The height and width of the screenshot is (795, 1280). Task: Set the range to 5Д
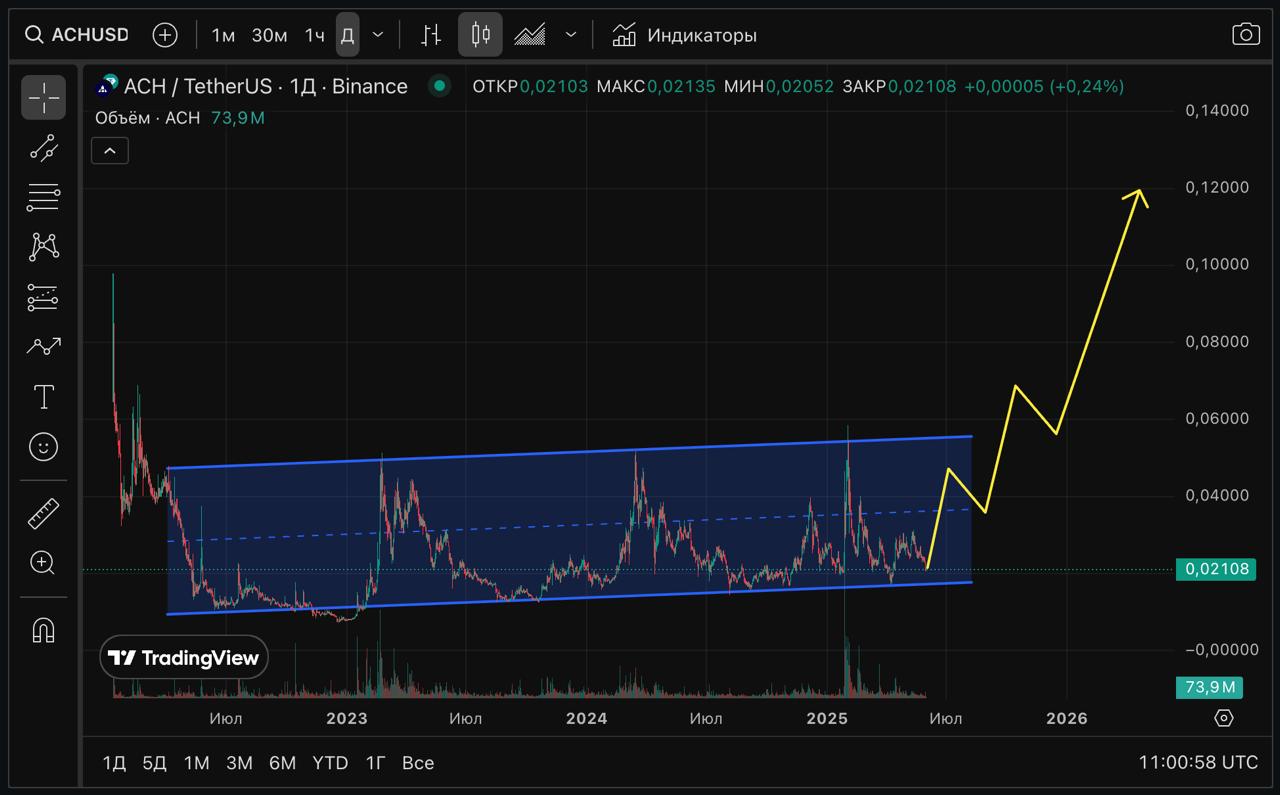(154, 763)
